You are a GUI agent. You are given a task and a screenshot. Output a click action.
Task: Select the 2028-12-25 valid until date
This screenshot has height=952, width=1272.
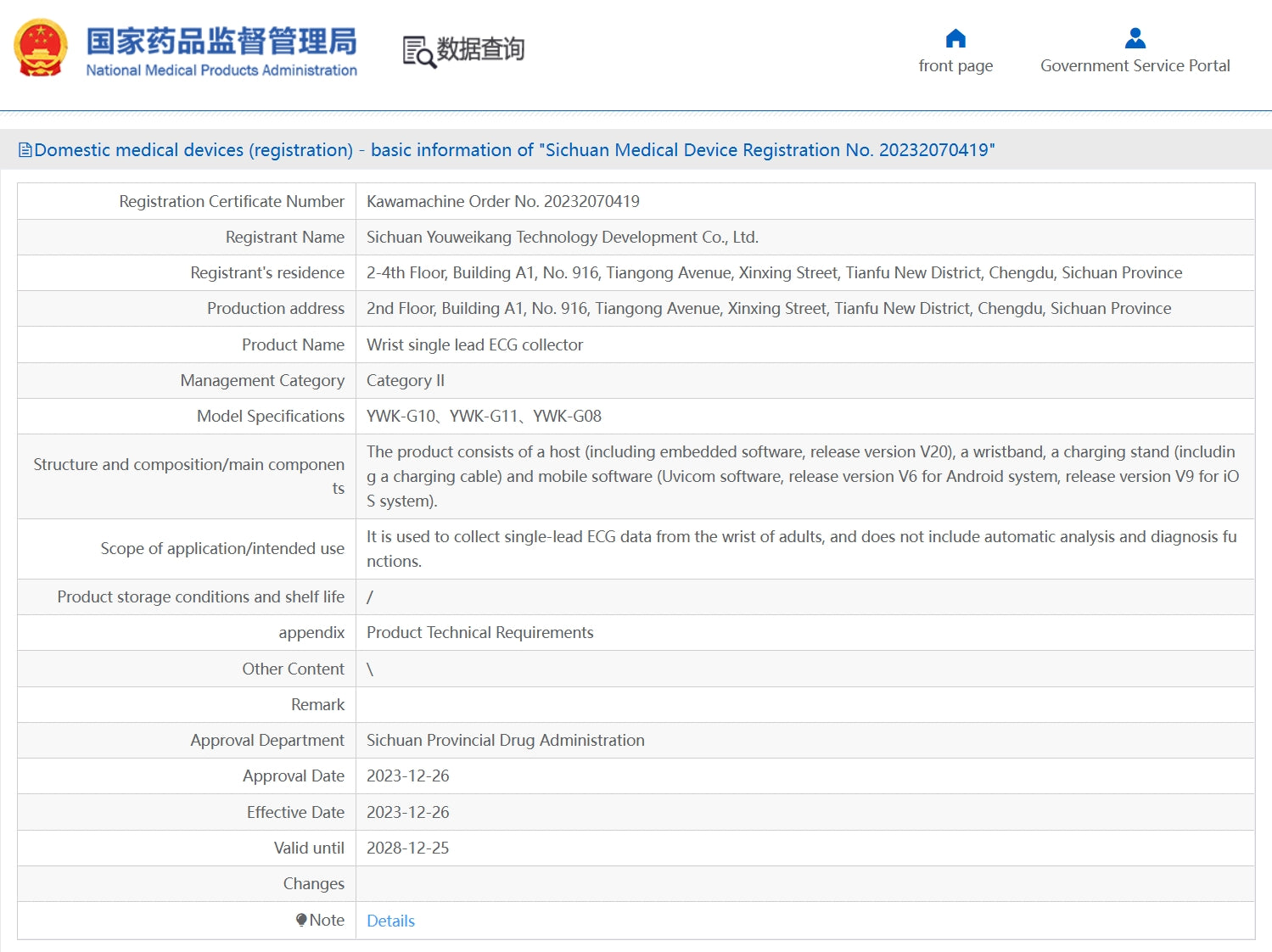(x=407, y=848)
